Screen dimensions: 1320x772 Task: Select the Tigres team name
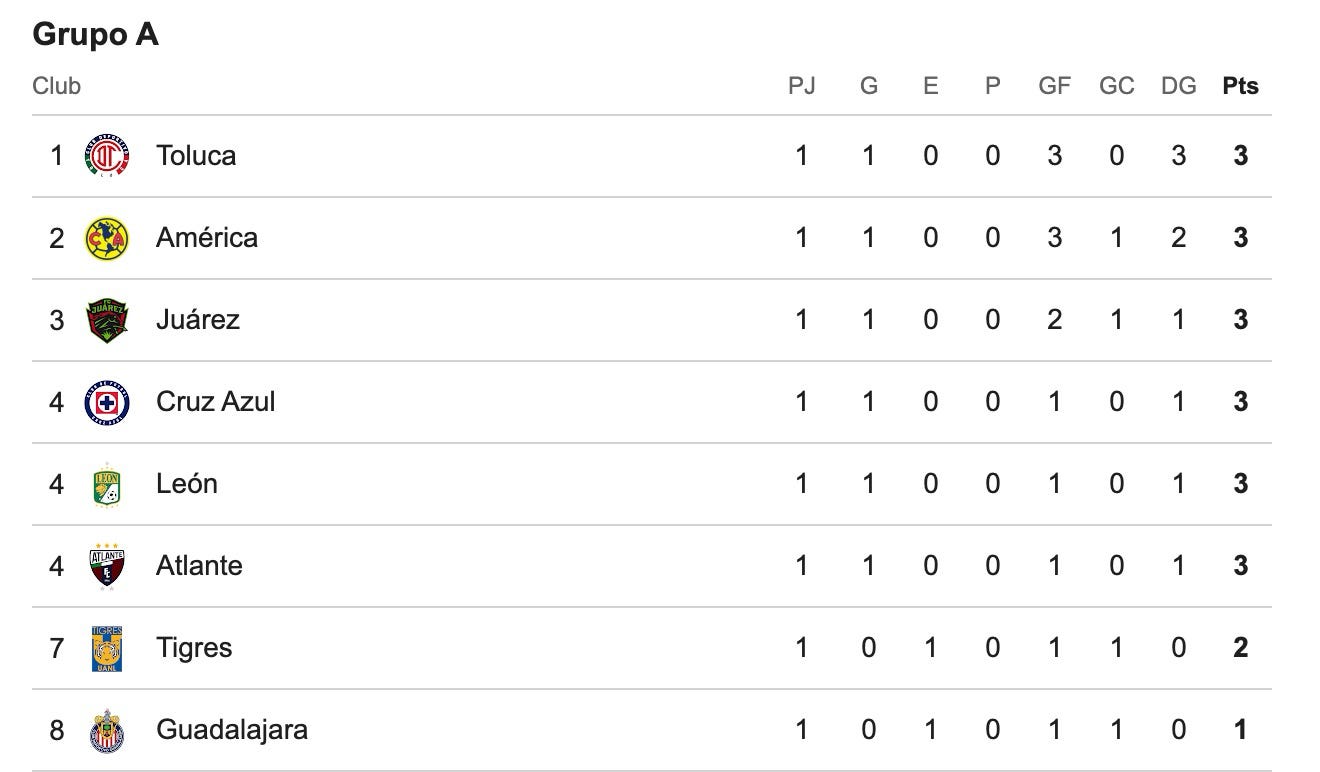[x=194, y=648]
